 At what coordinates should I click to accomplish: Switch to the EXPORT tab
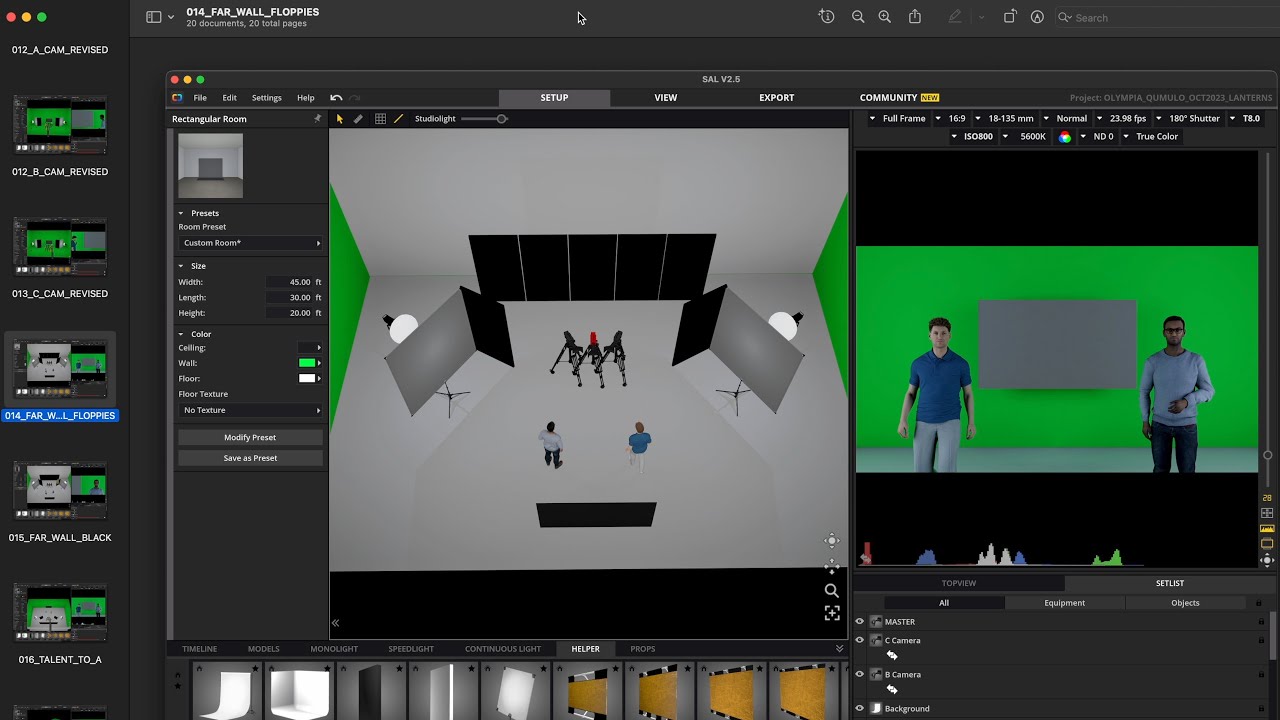[776, 98]
